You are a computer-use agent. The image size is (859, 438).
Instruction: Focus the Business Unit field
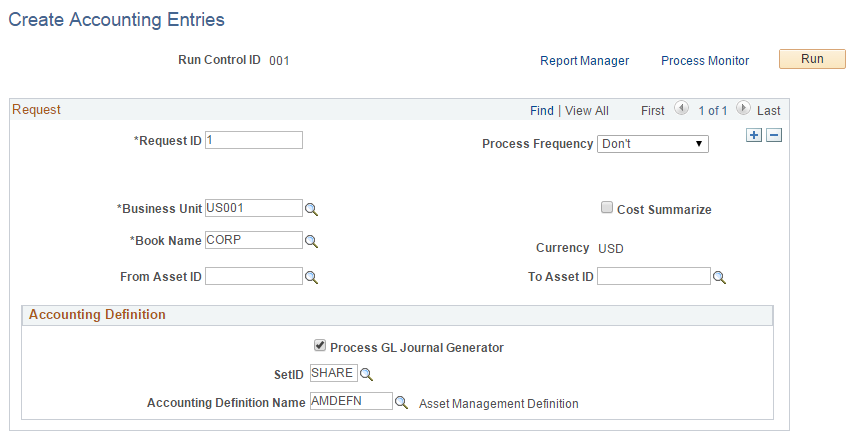coord(254,208)
